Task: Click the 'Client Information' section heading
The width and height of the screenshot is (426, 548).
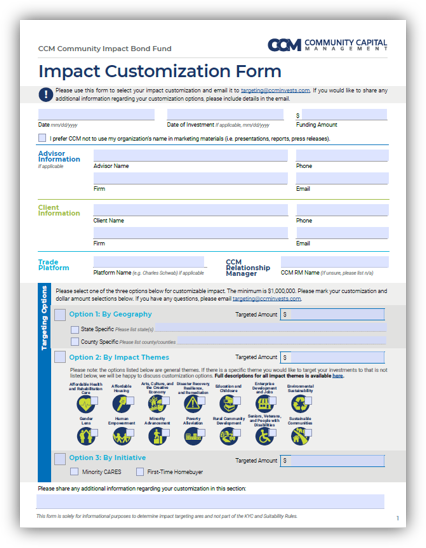Action: click(x=59, y=210)
